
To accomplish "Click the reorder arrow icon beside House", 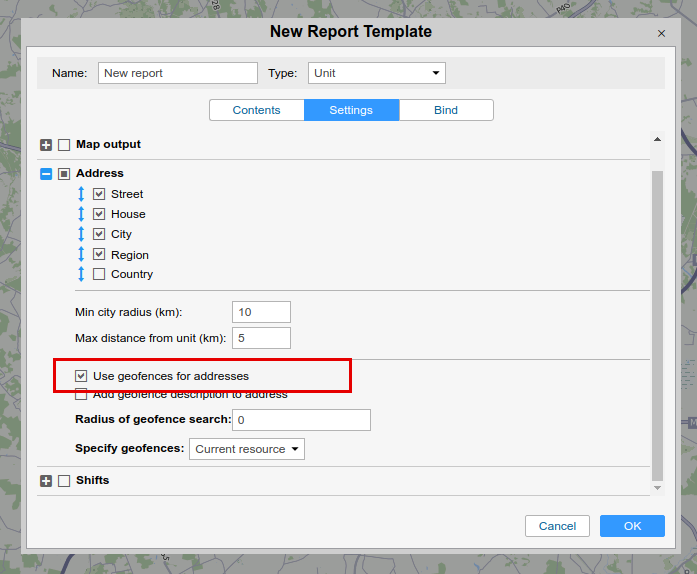I will 81,214.
